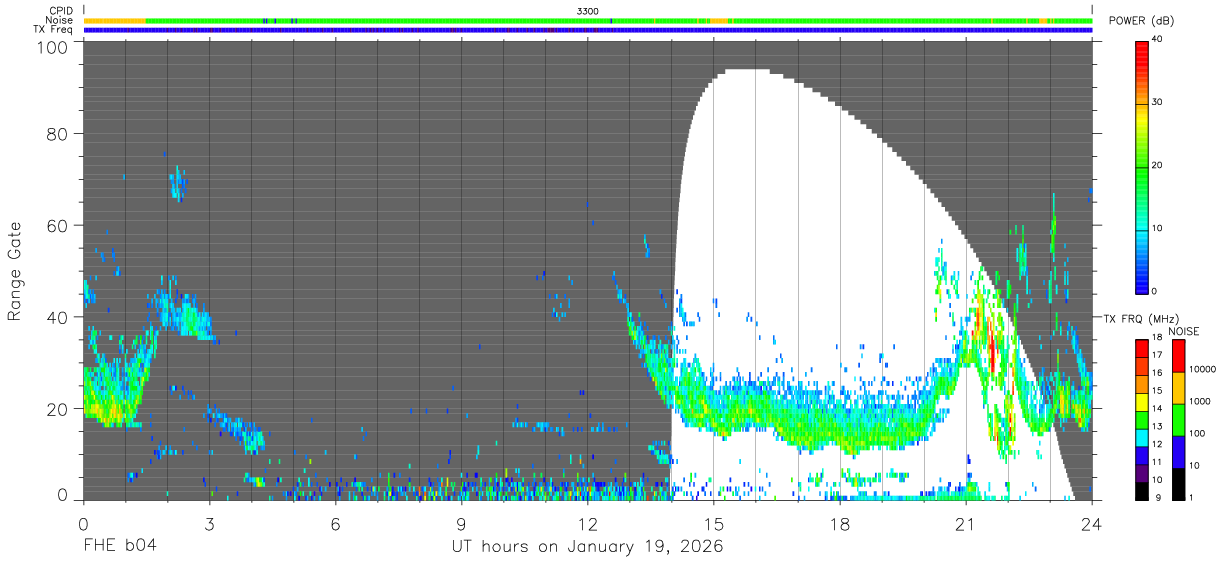Click the purple swatch in the TX FRQ legend

1141,473
